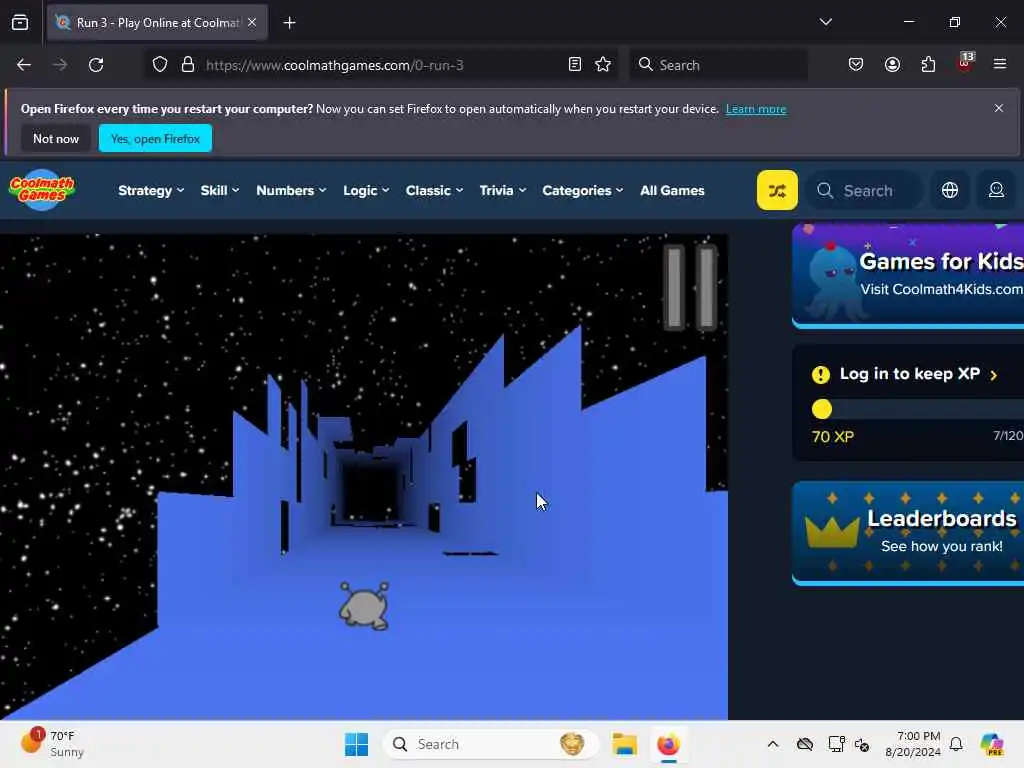Image resolution: width=1024 pixels, height=768 pixels.
Task: Expand the Numbers menu
Action: pyautogui.click(x=291, y=190)
